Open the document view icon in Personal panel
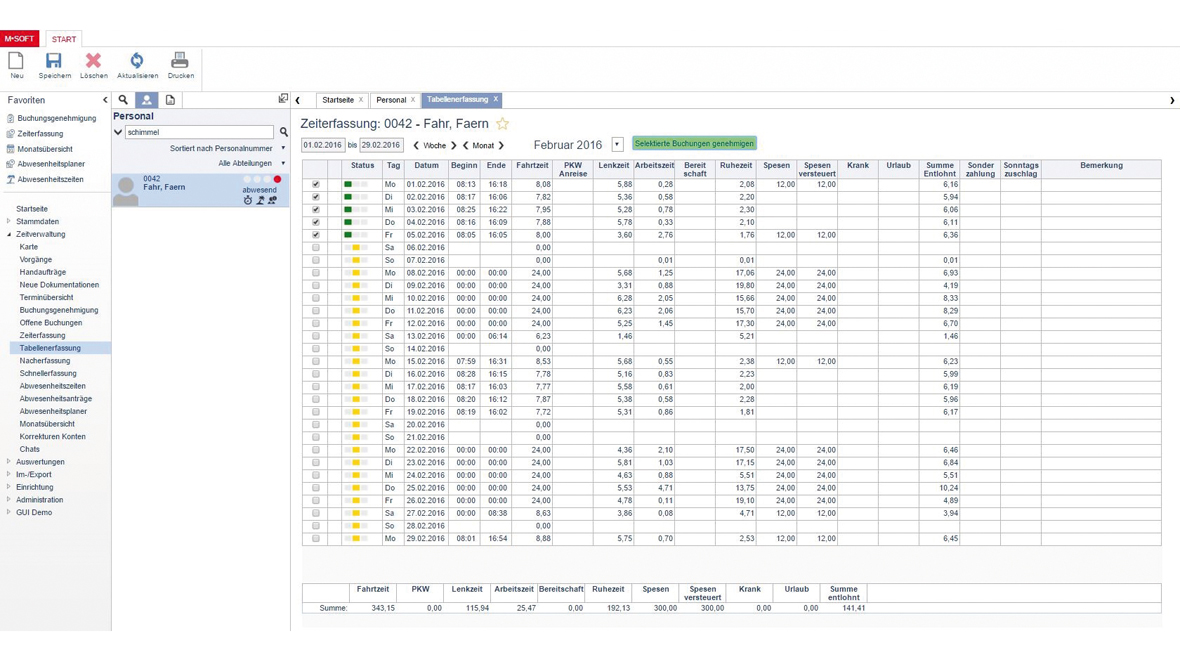 click(x=170, y=100)
